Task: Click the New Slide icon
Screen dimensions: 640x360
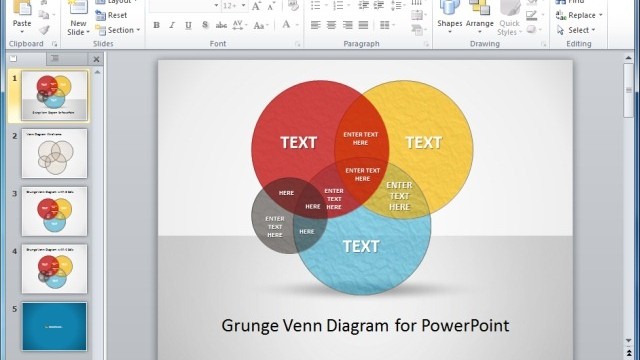Action: (x=78, y=8)
